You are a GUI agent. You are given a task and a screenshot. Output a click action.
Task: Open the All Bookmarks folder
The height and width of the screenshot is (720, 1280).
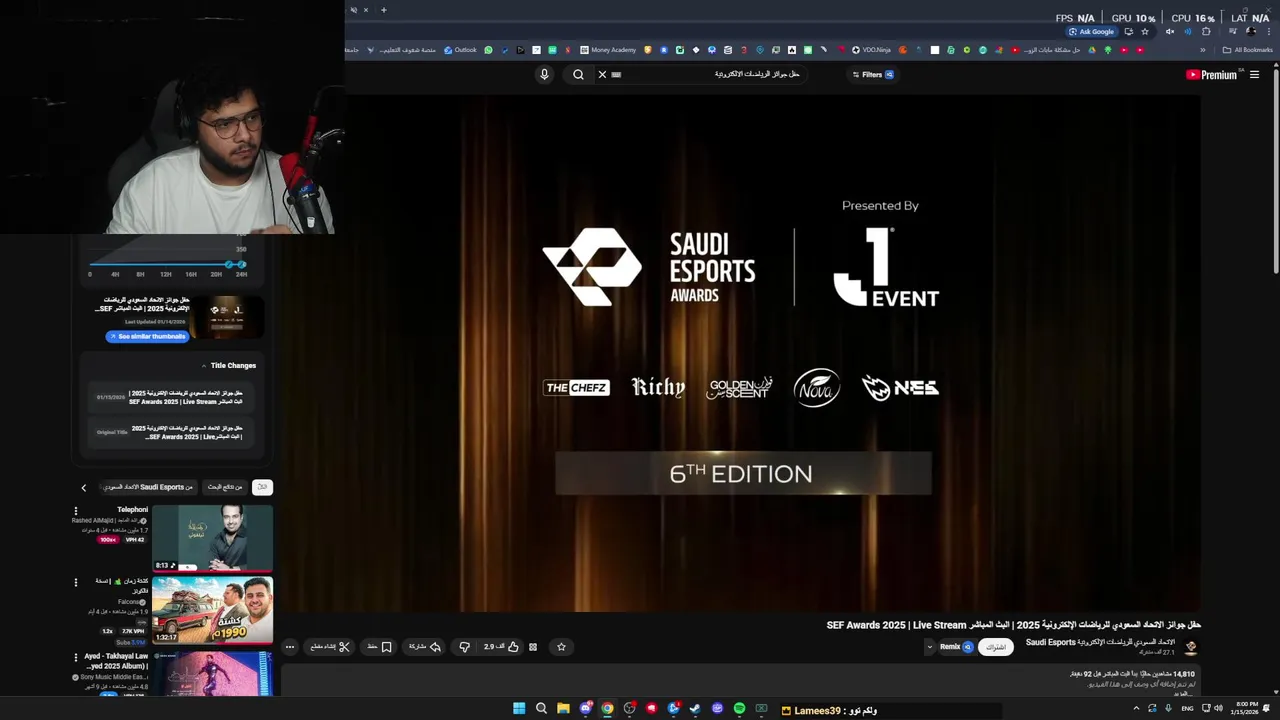(1247, 50)
